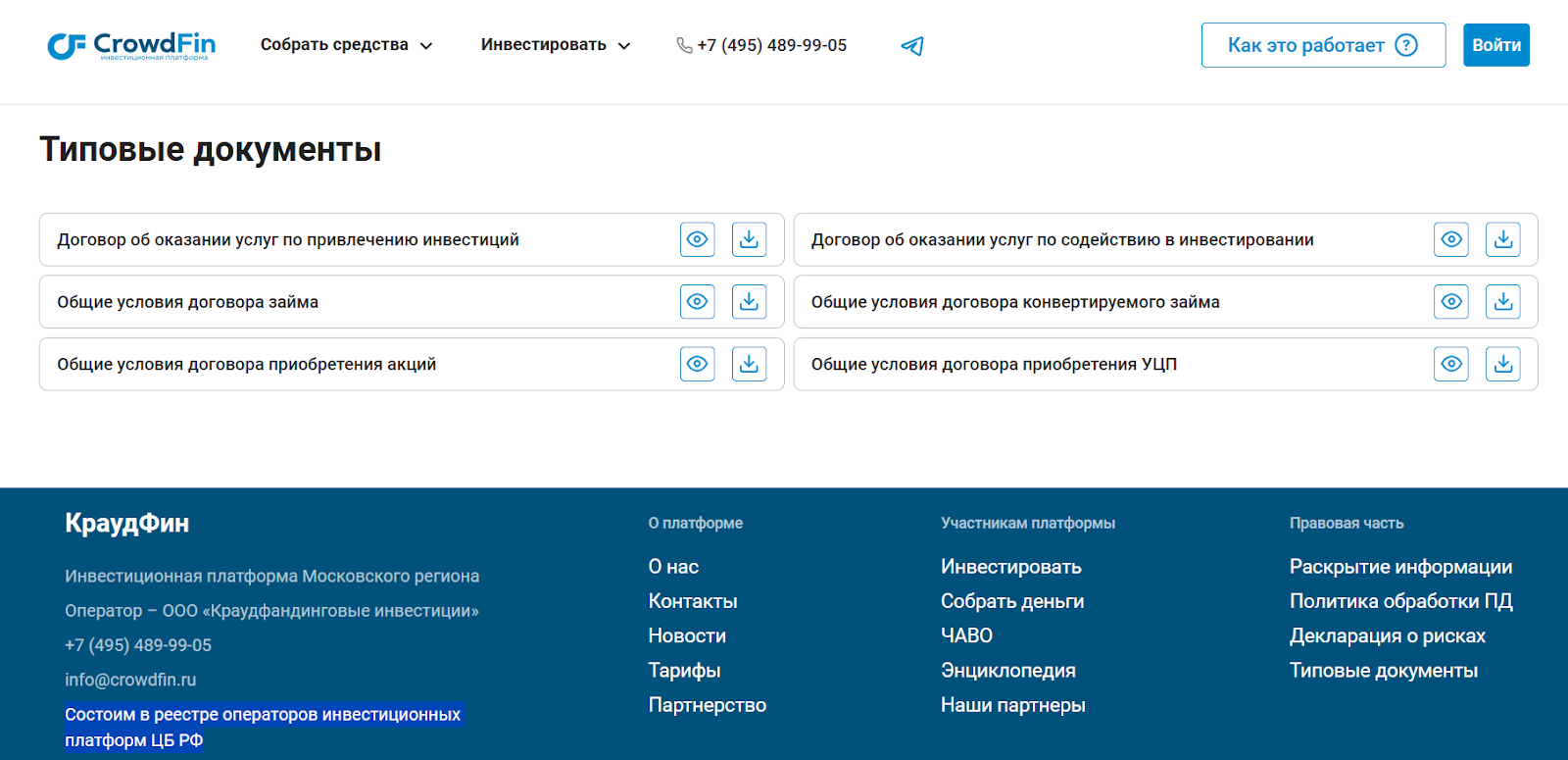Open the Партнерство footer link
Viewport: 1568px width, 760px height.
[x=708, y=705]
